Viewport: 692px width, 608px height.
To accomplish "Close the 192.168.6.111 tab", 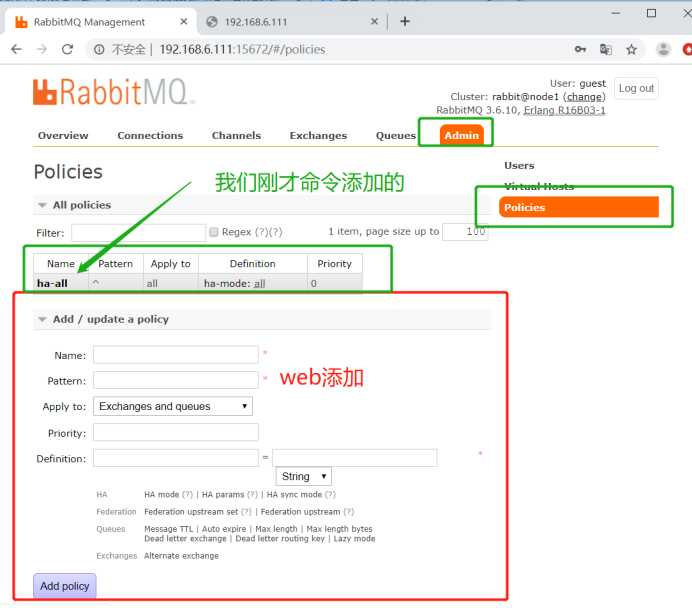I will click(x=374, y=21).
